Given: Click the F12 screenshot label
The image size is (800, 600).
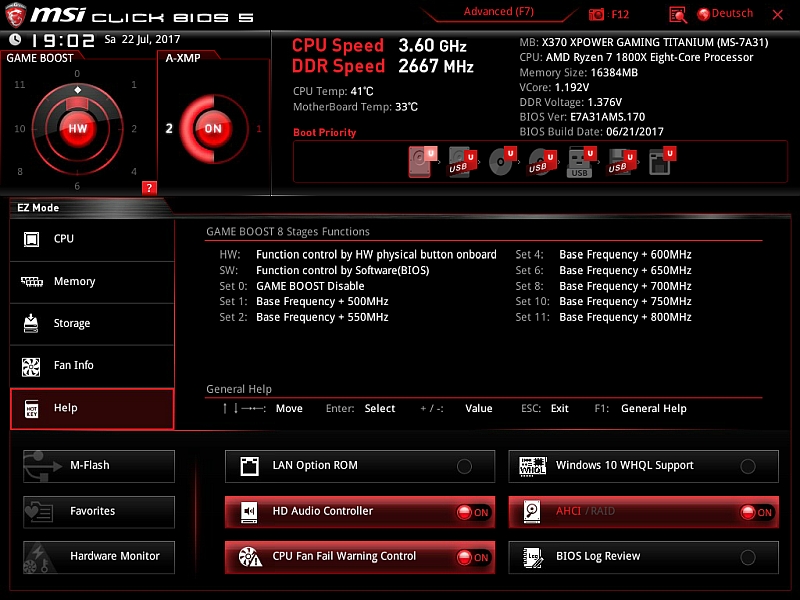Looking at the screenshot, I should point(620,14).
